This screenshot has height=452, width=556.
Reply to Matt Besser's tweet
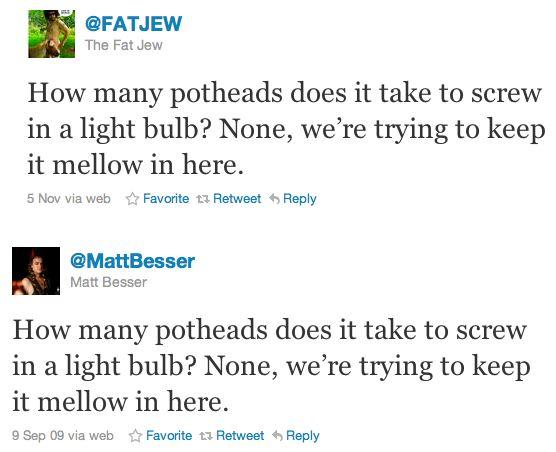(x=296, y=436)
